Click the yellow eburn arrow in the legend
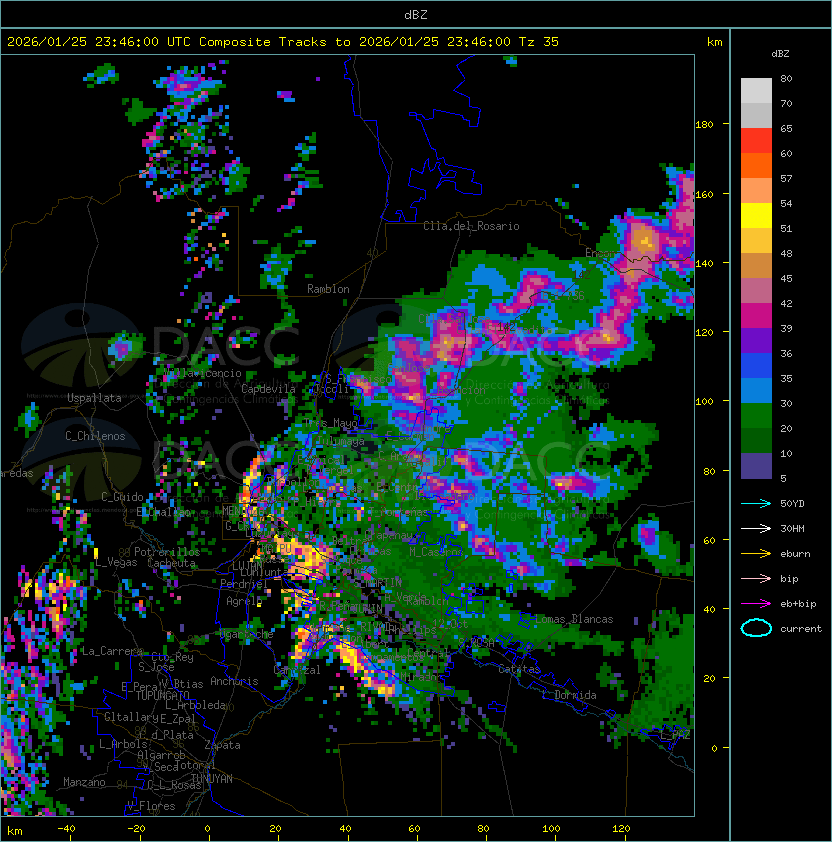The width and height of the screenshot is (832, 842). click(756, 554)
